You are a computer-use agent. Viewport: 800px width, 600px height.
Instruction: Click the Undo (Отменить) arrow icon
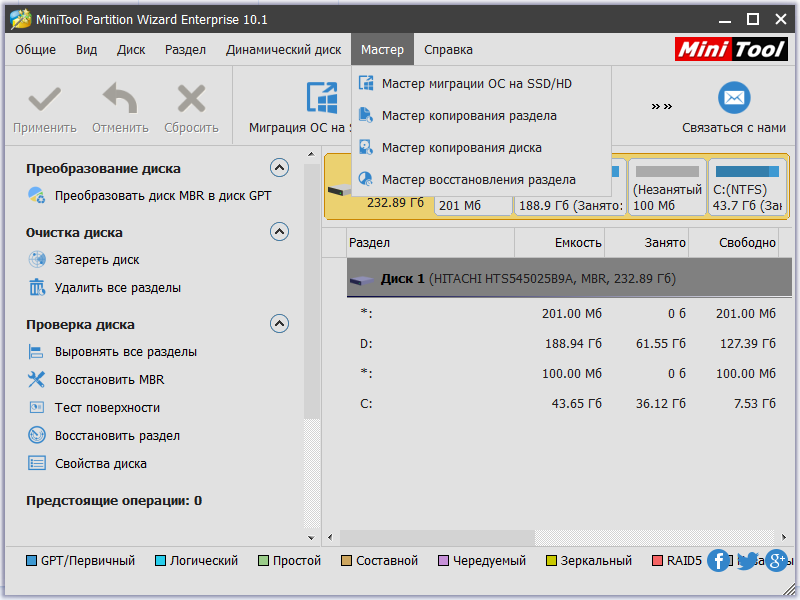click(120, 99)
